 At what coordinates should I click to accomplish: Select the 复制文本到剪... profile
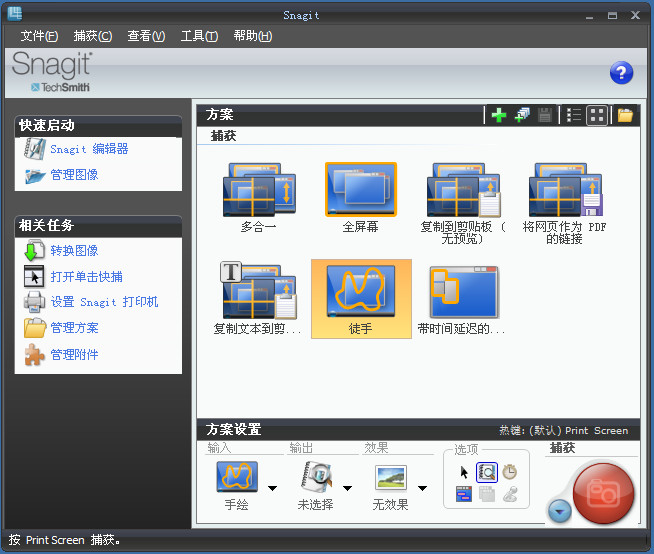258,299
